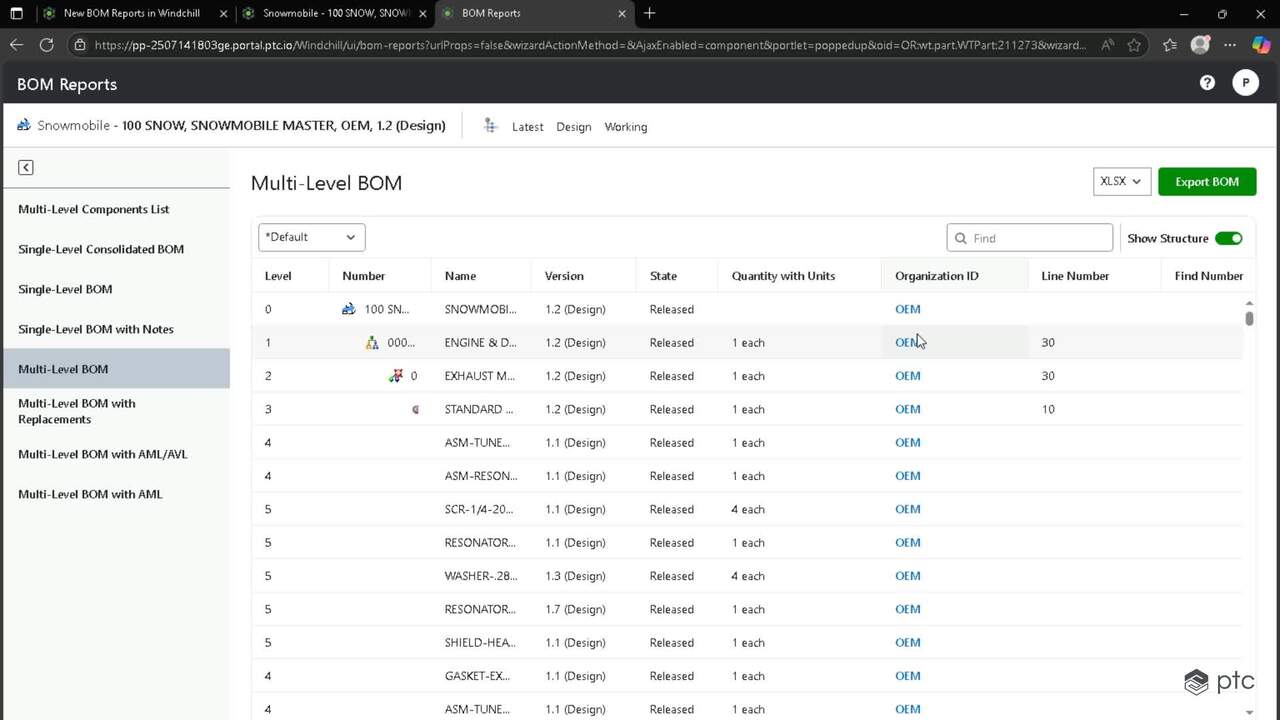Select the BOM Reports browser tab

(536, 13)
